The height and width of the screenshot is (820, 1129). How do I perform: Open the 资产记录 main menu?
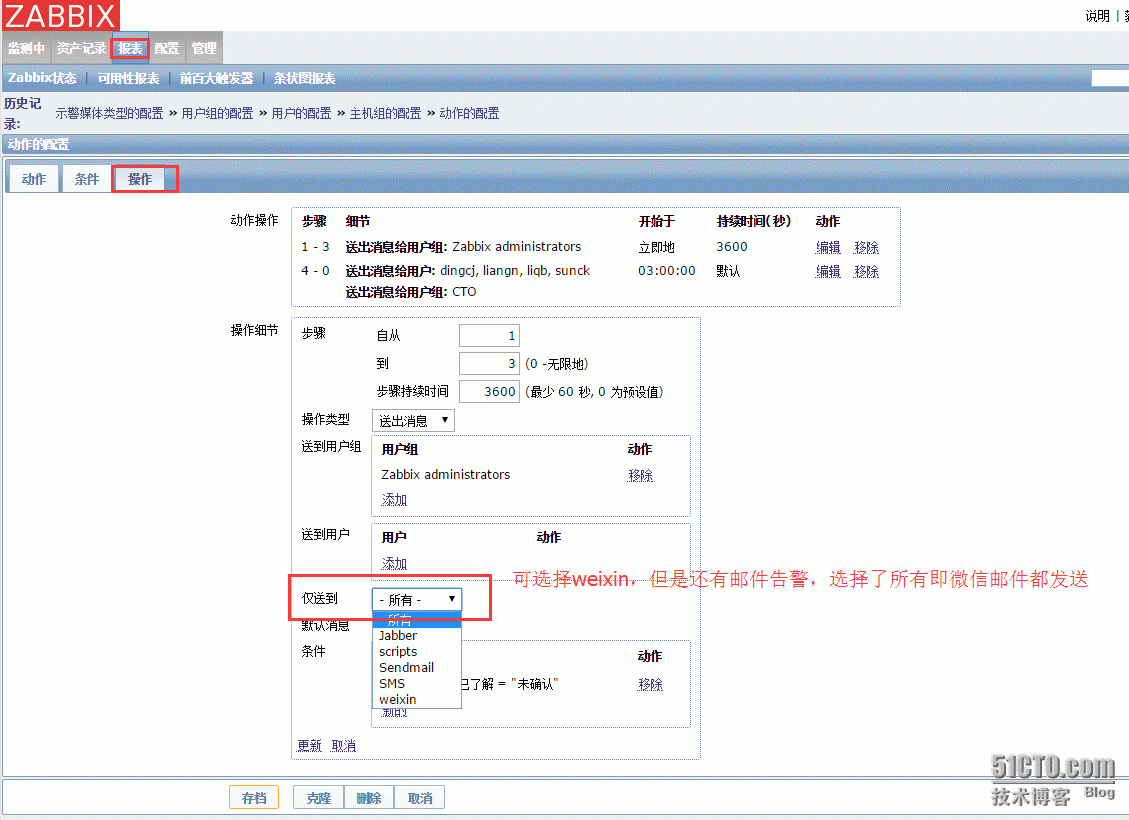pos(81,48)
